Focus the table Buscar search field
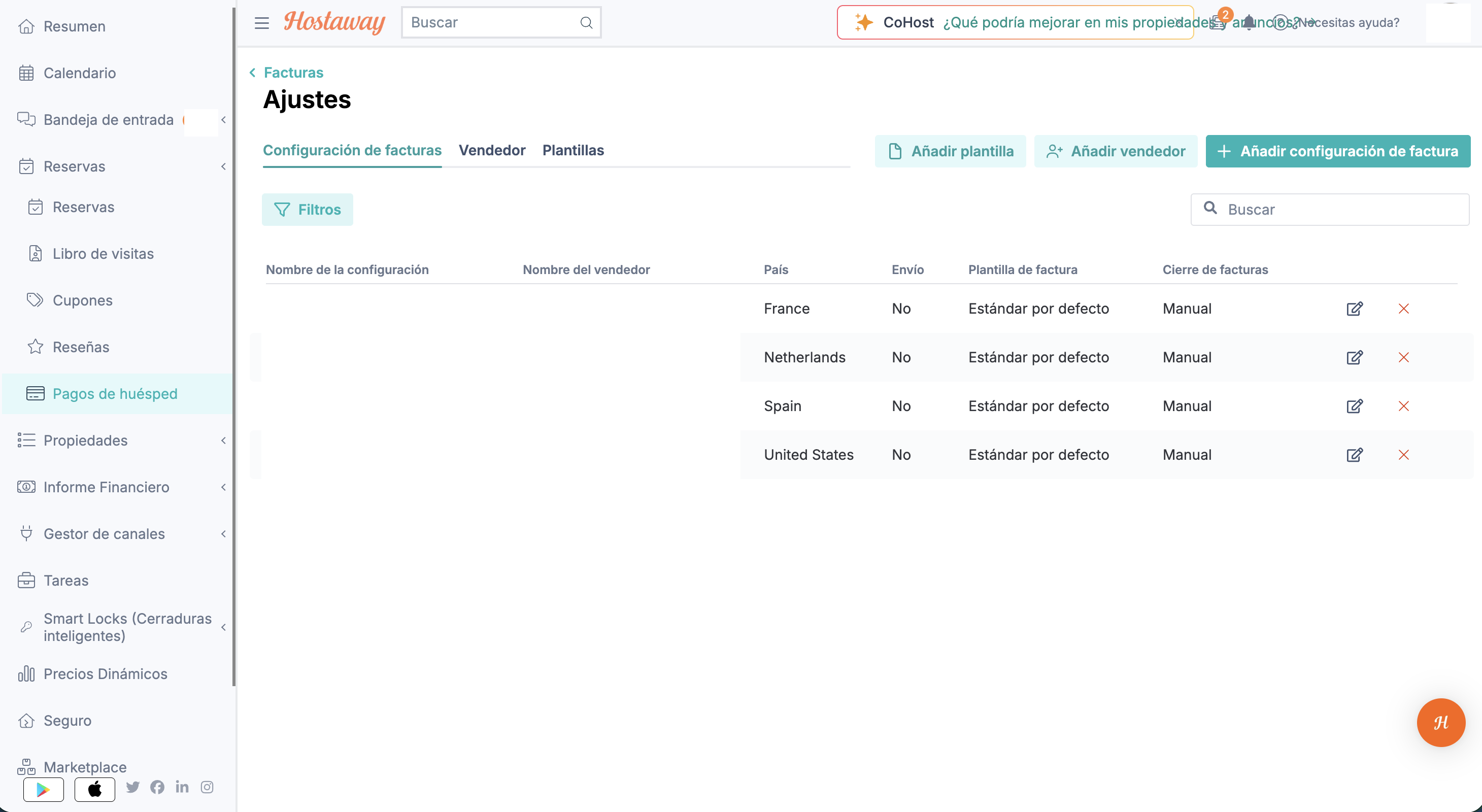This screenshot has width=1482, height=812. (x=1330, y=210)
